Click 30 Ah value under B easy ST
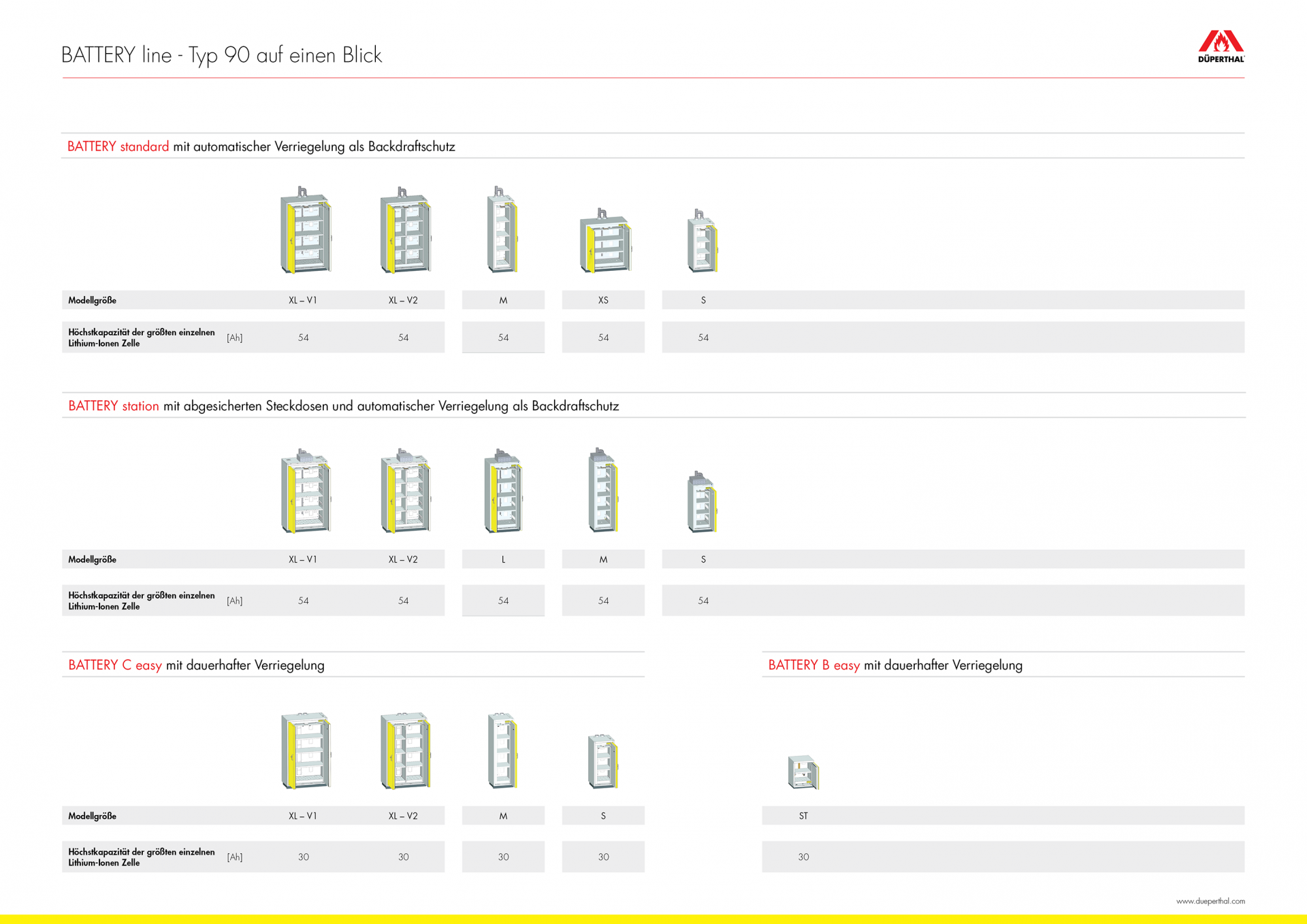 [x=803, y=857]
